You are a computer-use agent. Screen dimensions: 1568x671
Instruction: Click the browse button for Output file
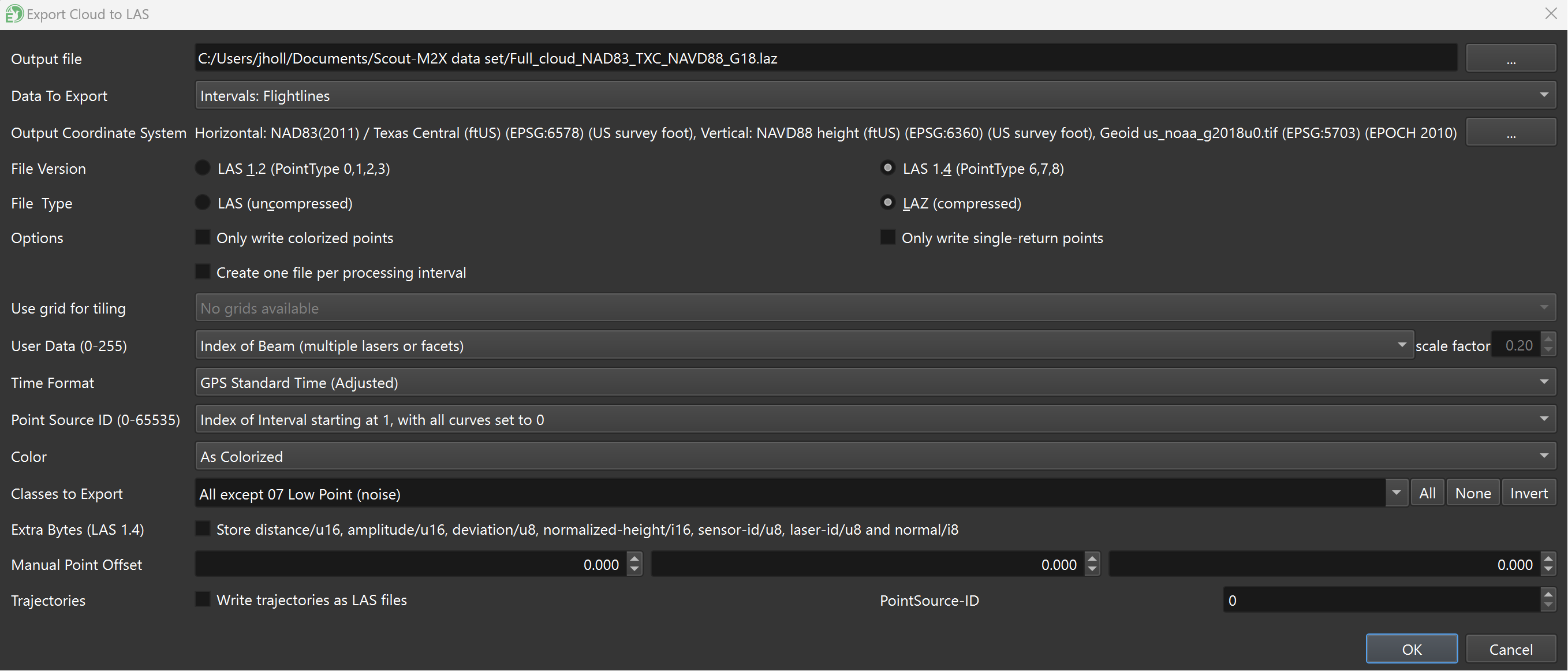[x=1510, y=59]
